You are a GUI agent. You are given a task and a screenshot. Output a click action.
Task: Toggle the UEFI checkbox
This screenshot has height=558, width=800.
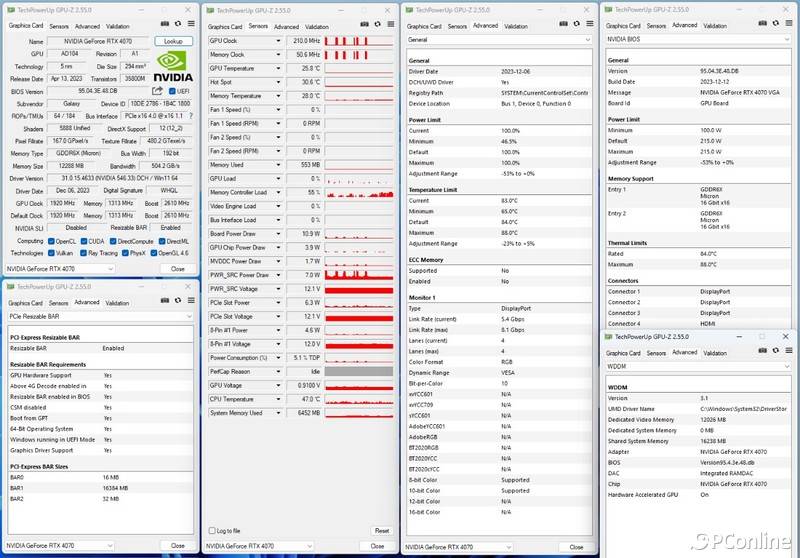point(173,91)
